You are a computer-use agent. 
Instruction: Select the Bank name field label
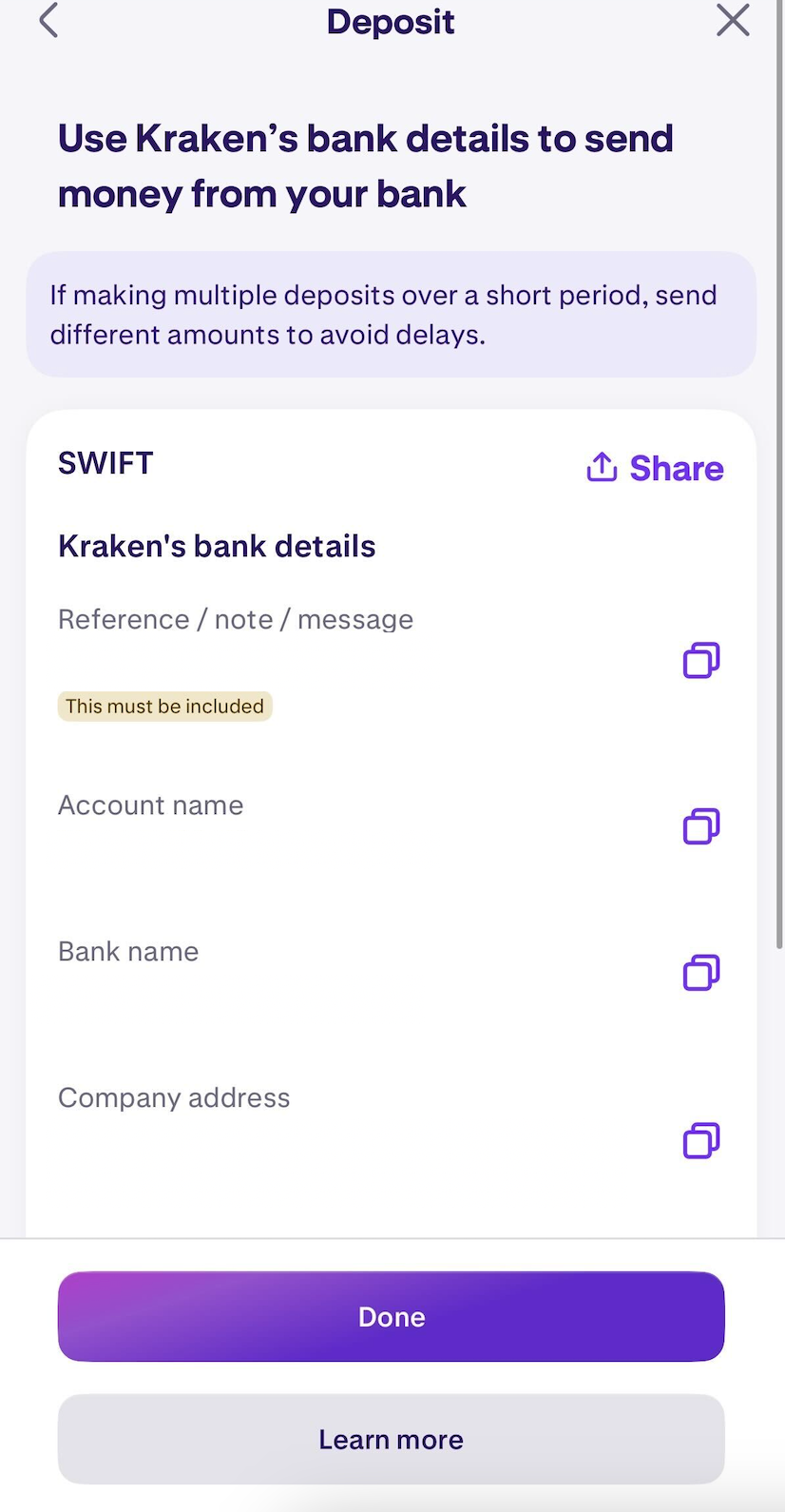point(128,951)
